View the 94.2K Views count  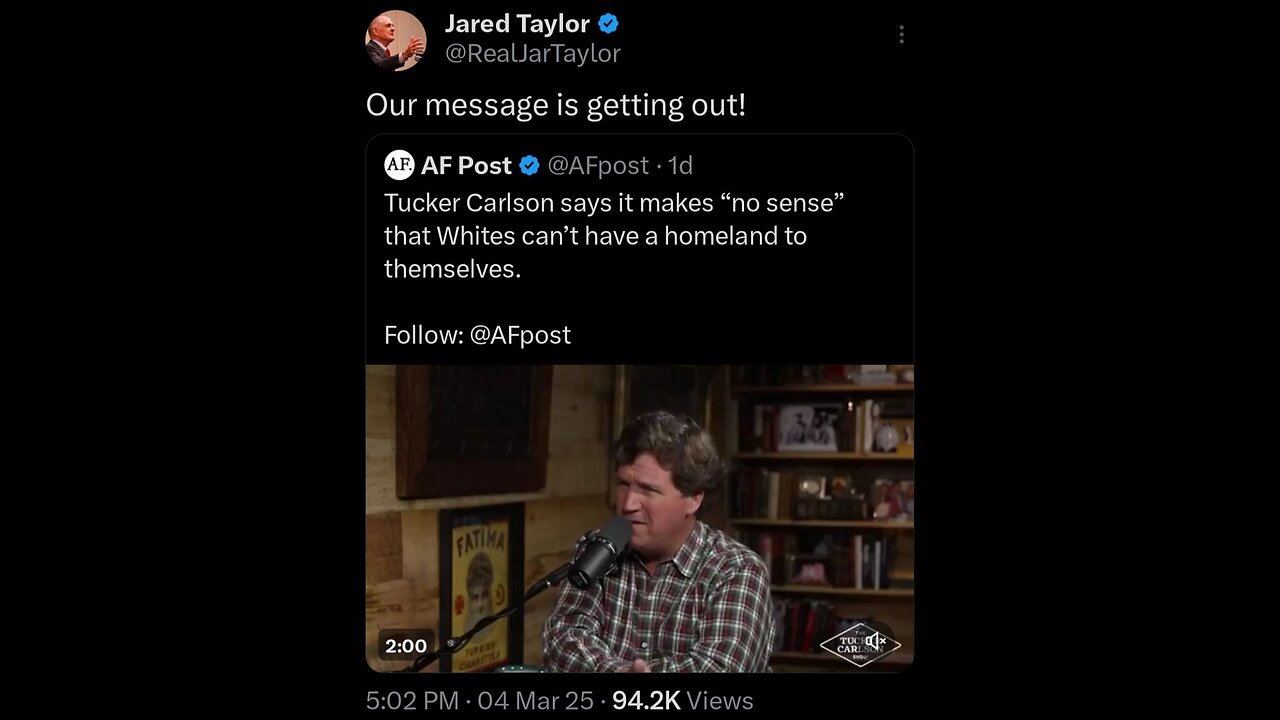pos(682,701)
